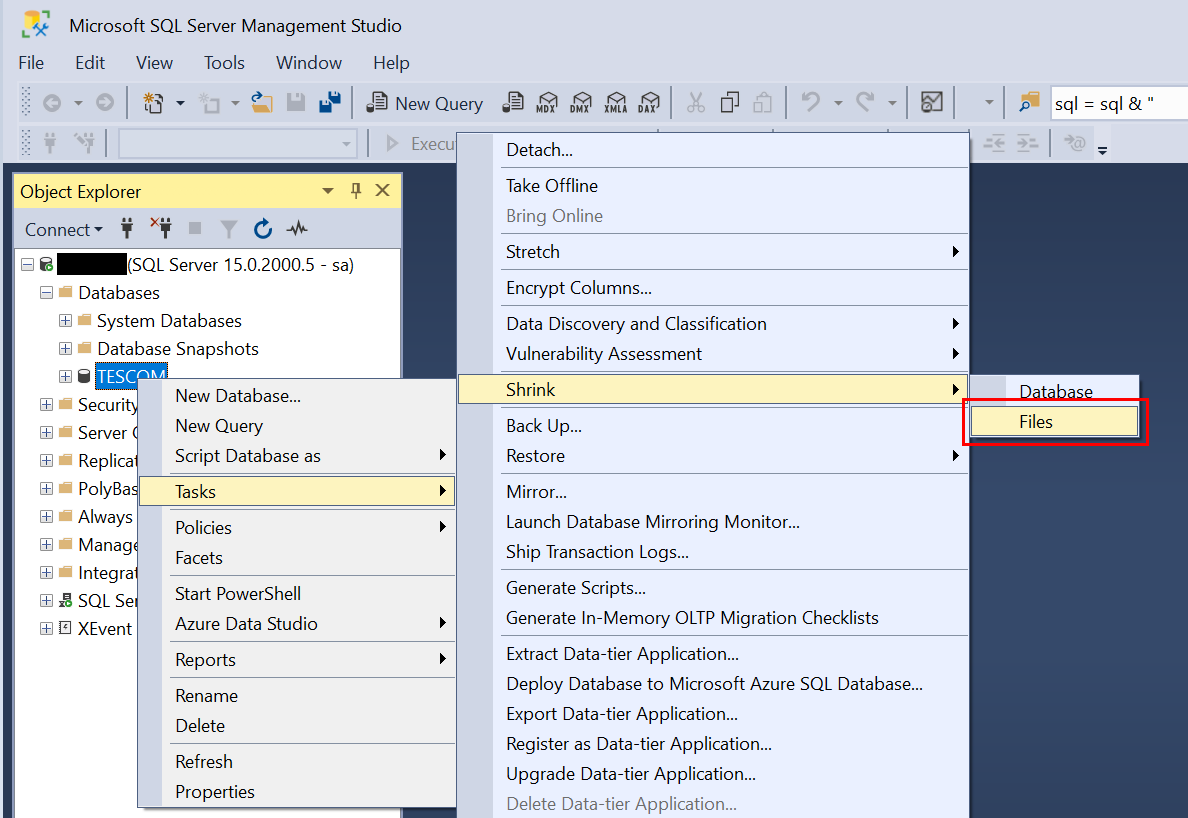Choose Files in the Shrink submenu

pyautogui.click(x=1054, y=422)
